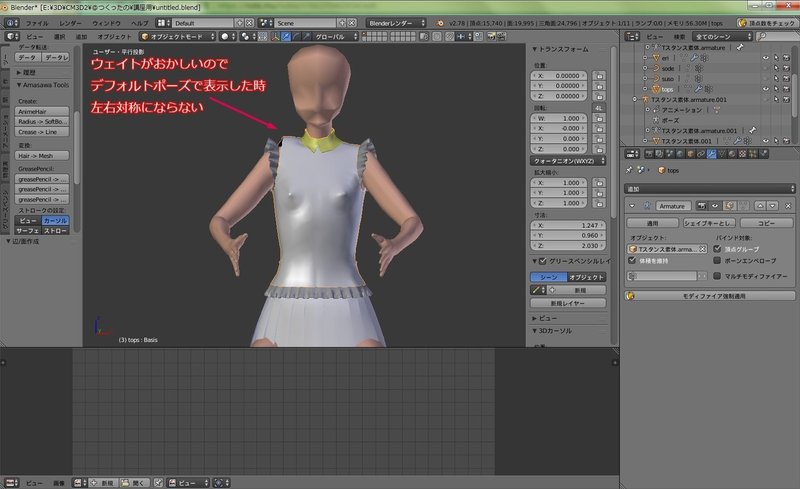Click the 寸法 Z value field
Image resolution: width=800 pixels, height=489 pixels.
(568, 245)
